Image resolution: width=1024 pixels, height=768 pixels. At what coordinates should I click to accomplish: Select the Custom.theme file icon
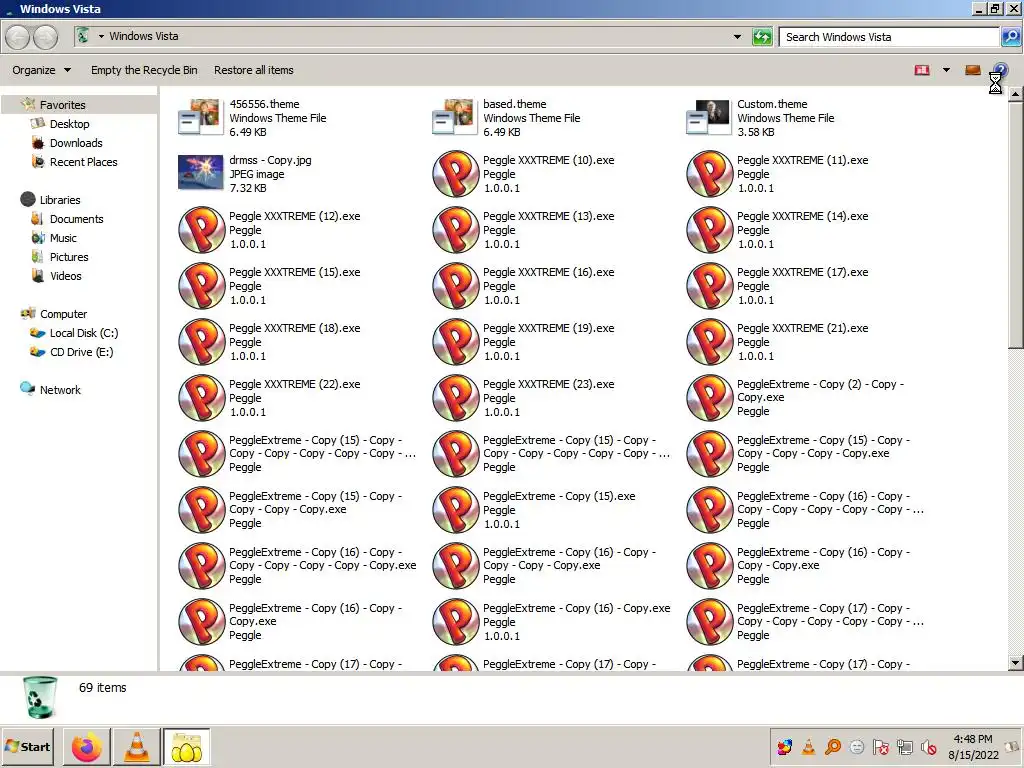(x=709, y=118)
